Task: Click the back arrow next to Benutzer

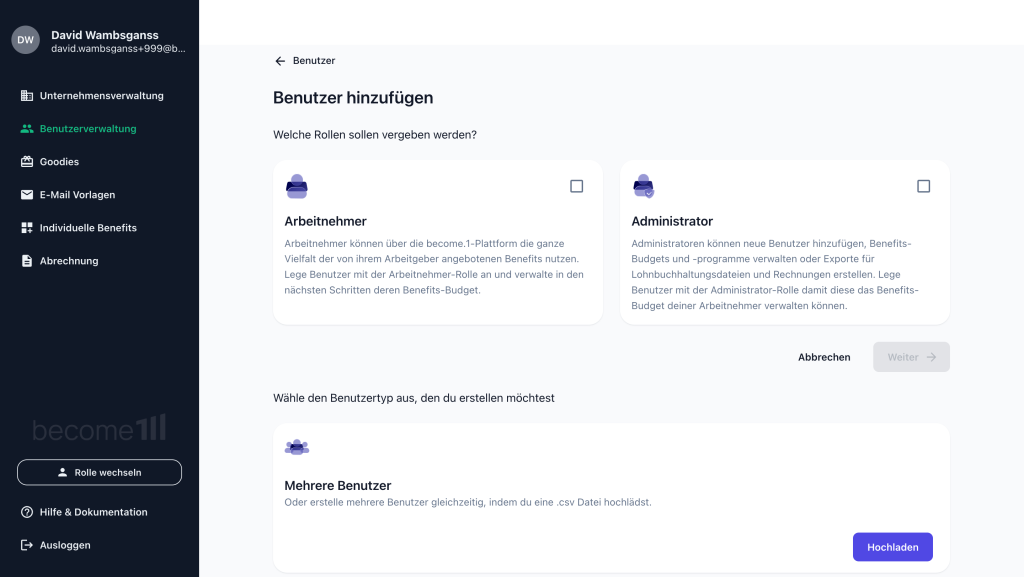Action: [280, 61]
